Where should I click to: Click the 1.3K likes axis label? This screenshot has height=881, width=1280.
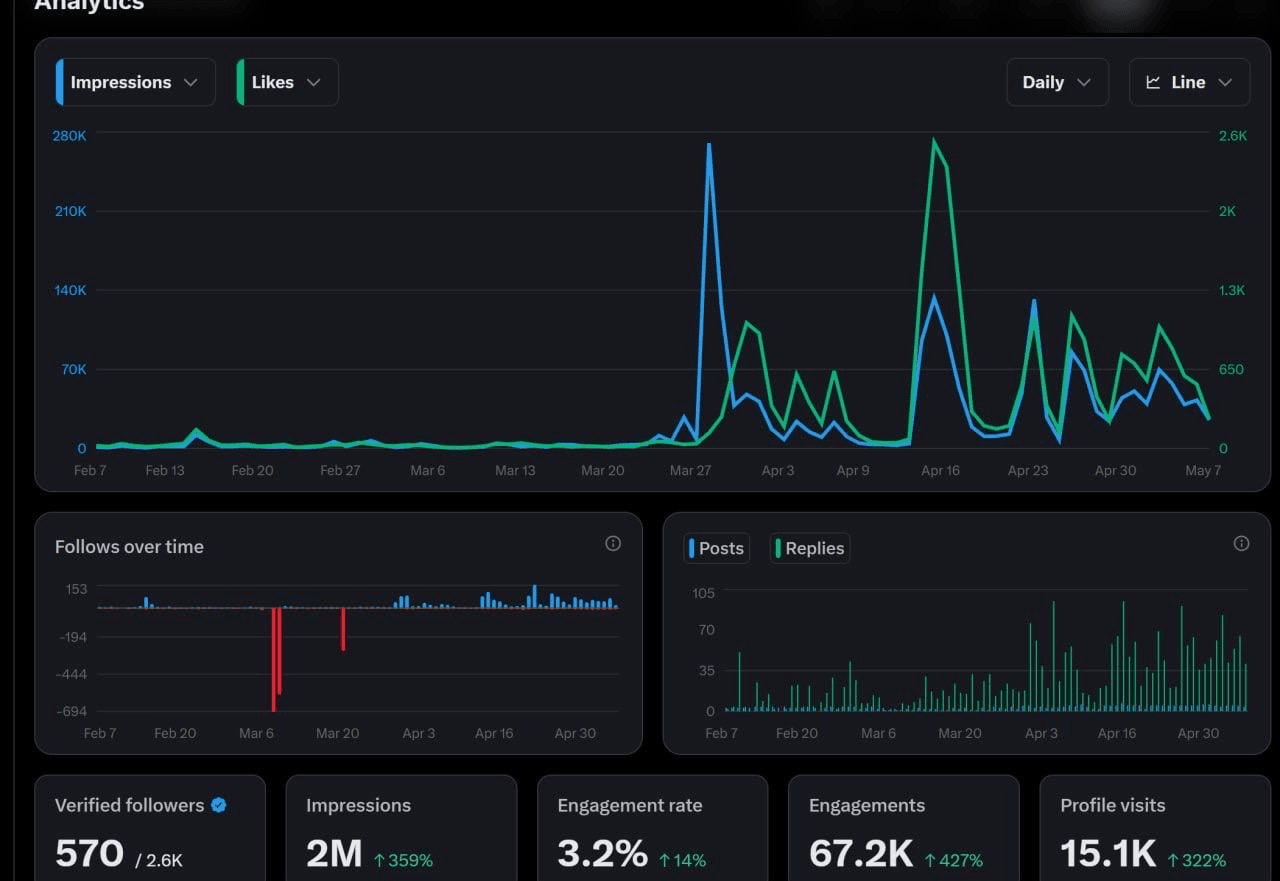pyautogui.click(x=1233, y=290)
